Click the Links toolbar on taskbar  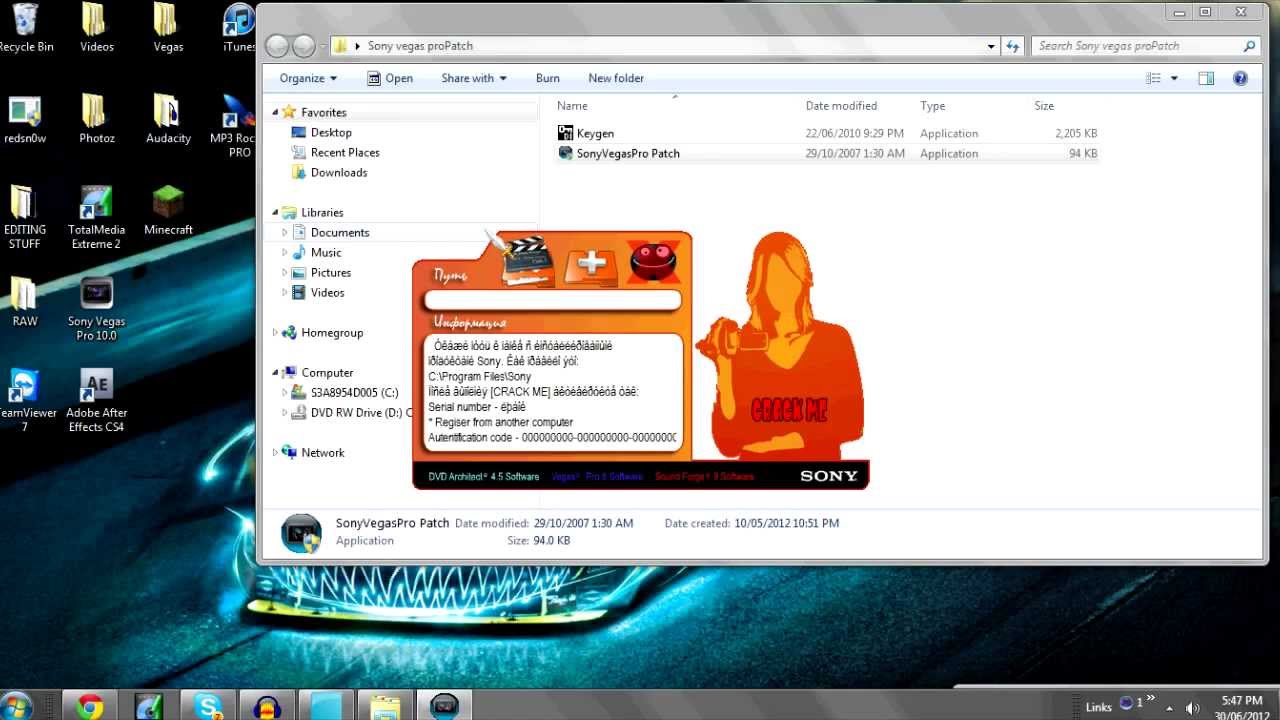coord(1098,707)
